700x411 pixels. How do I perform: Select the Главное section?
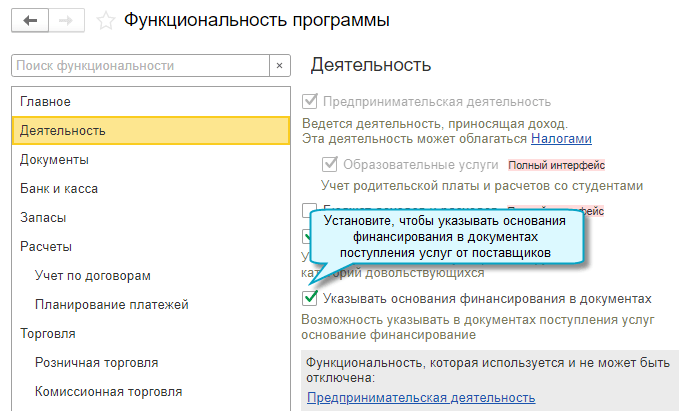(45, 101)
